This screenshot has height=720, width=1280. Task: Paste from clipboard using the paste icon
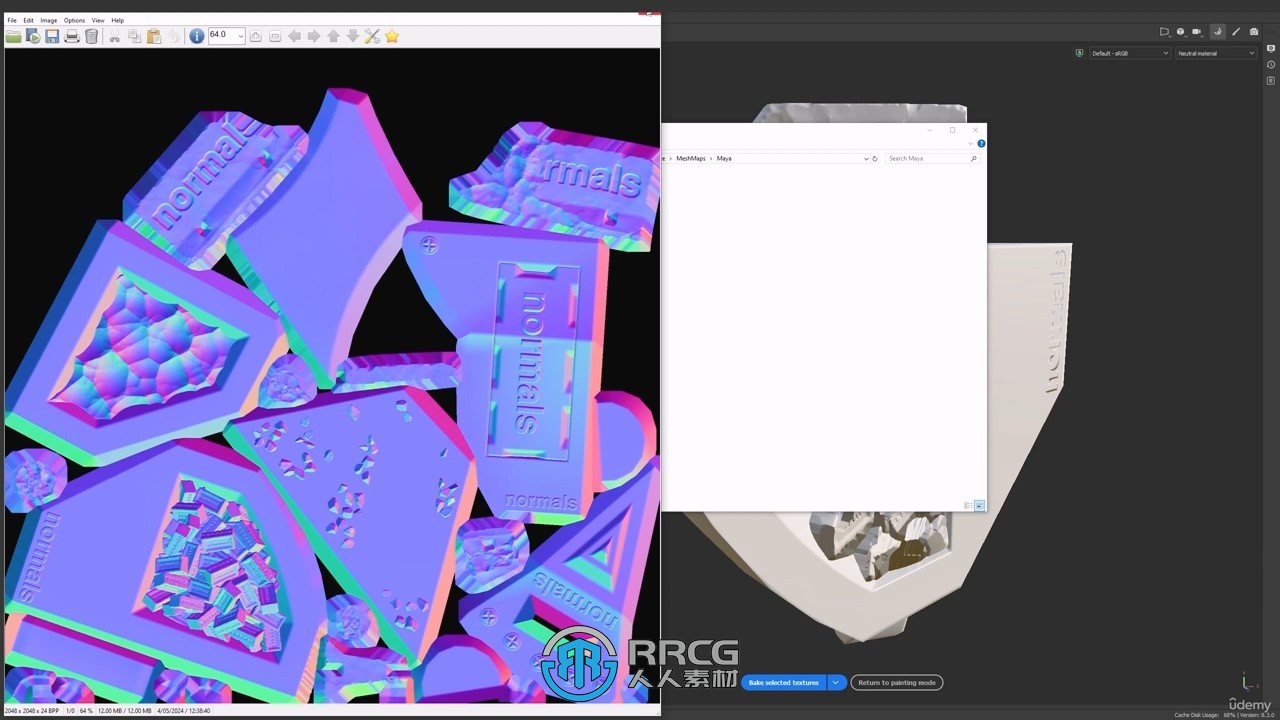click(154, 36)
